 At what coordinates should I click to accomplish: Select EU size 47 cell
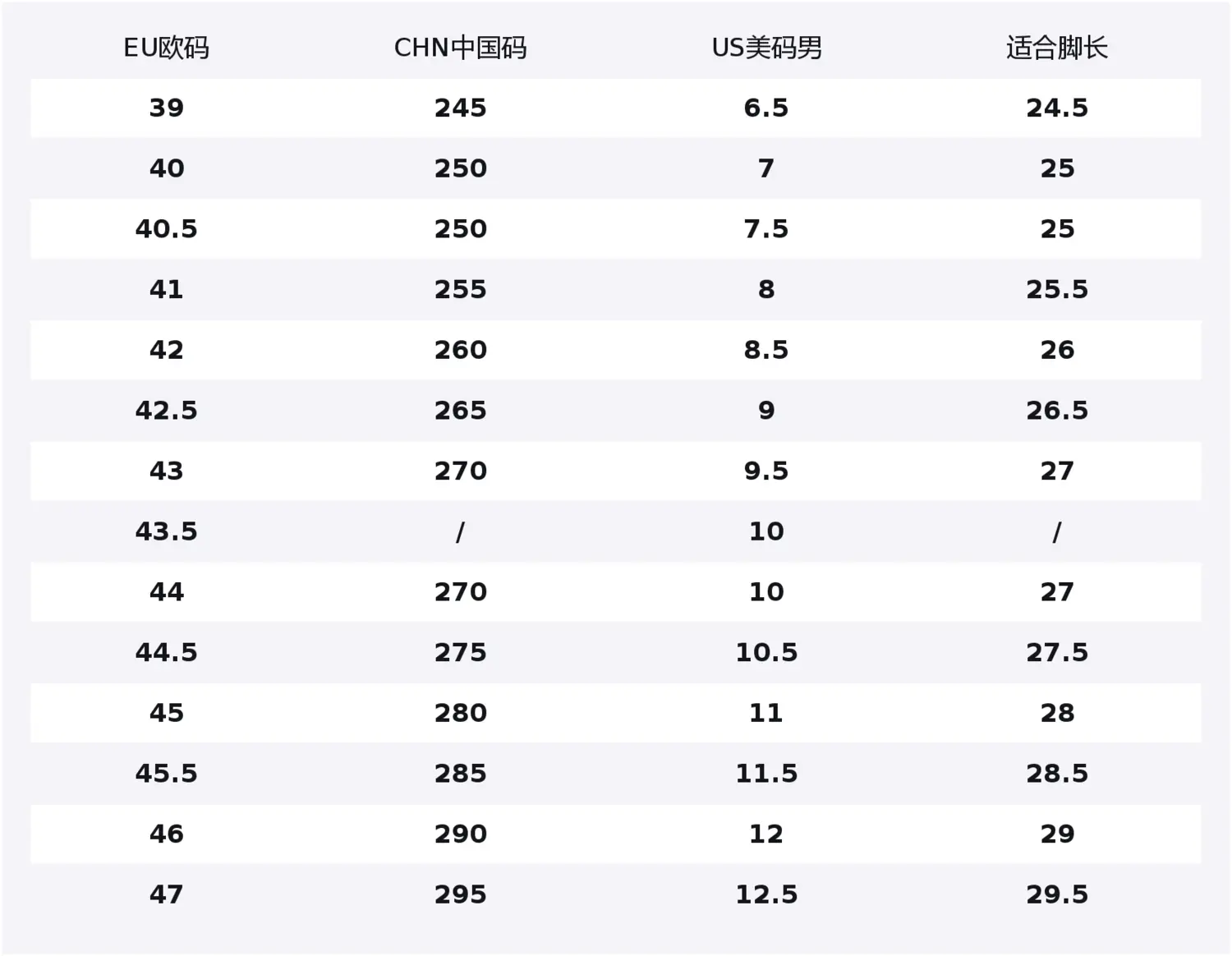point(167,894)
